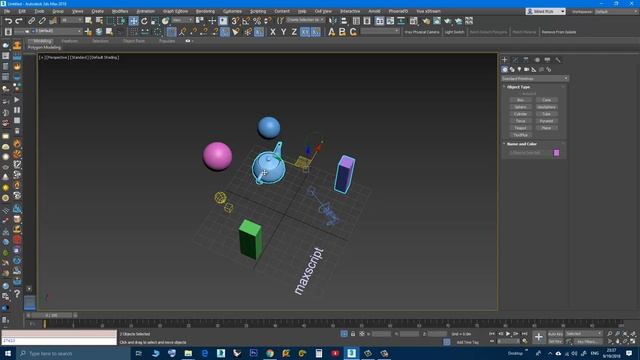
Task: Click the Rendered Frame Window icon
Action: [x=437, y=21]
